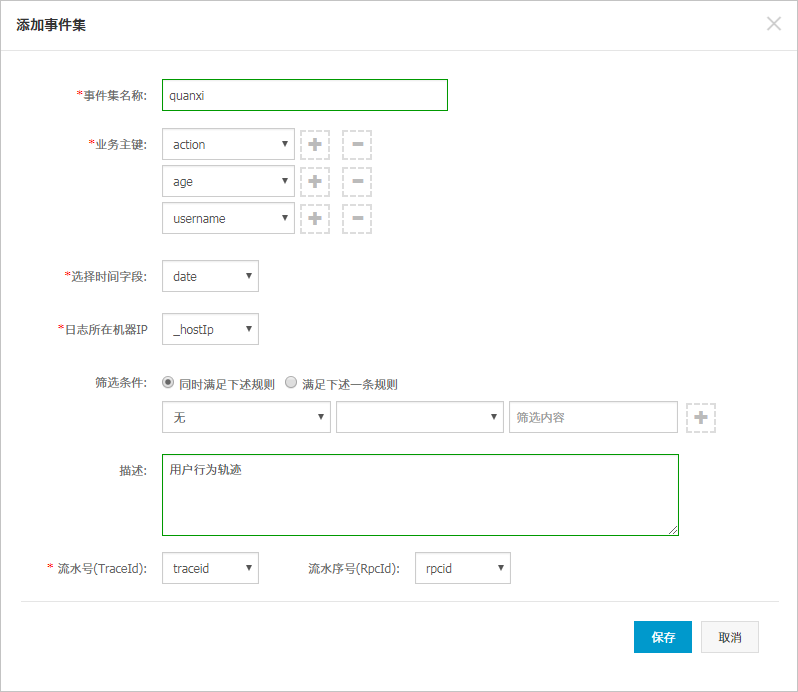Open the date time field dropdown

(210, 276)
